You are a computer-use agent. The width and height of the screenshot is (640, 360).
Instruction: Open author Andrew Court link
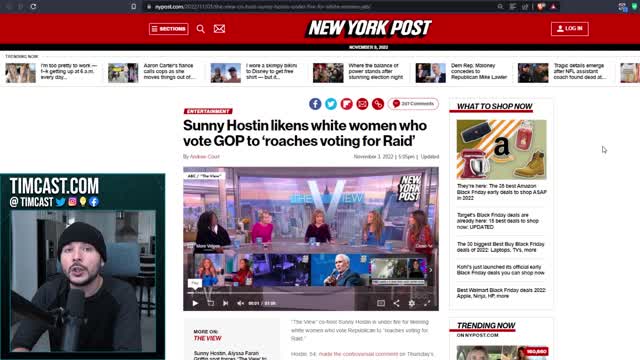(204, 157)
